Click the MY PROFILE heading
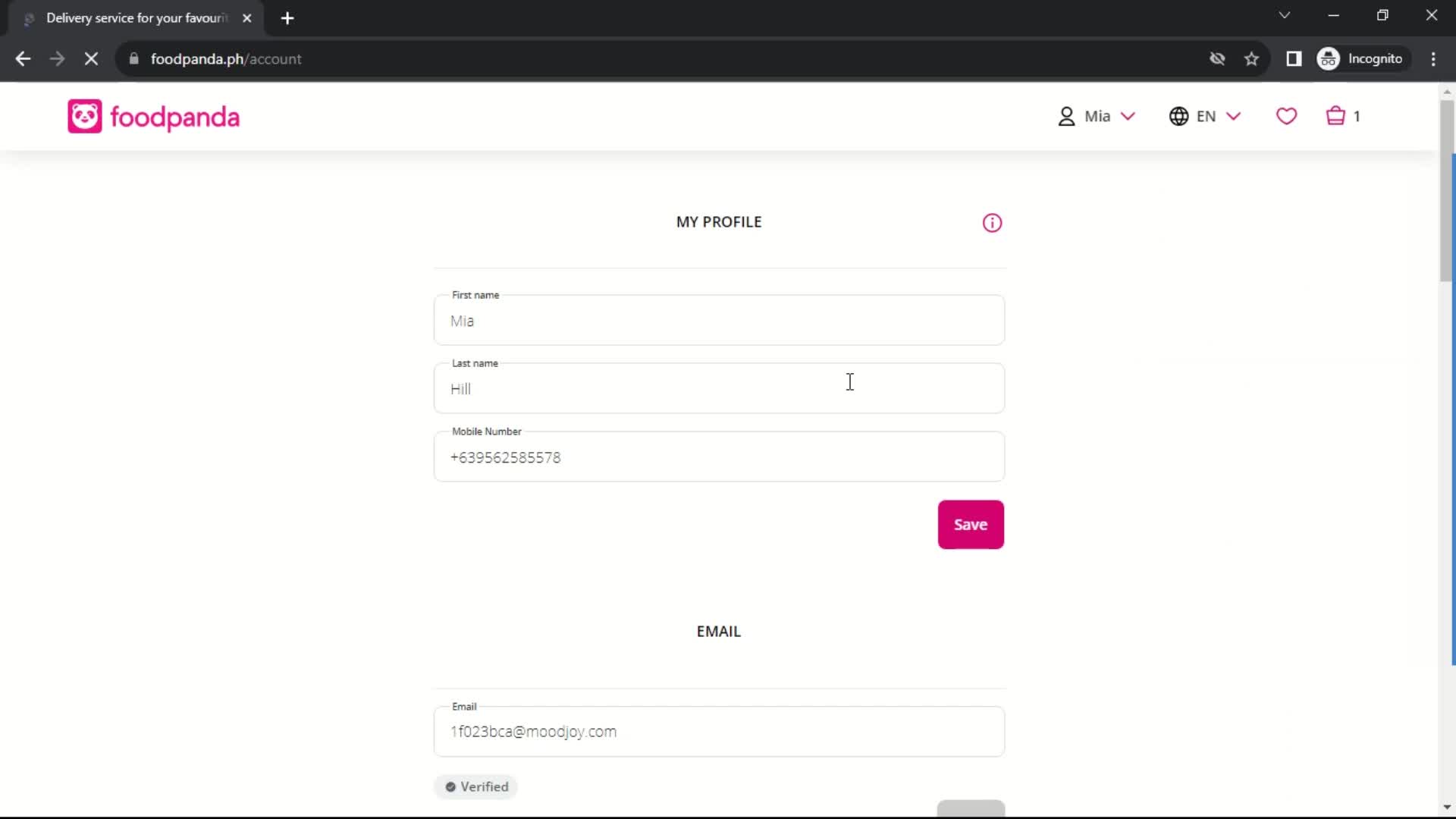The width and height of the screenshot is (1456, 819). tap(719, 222)
